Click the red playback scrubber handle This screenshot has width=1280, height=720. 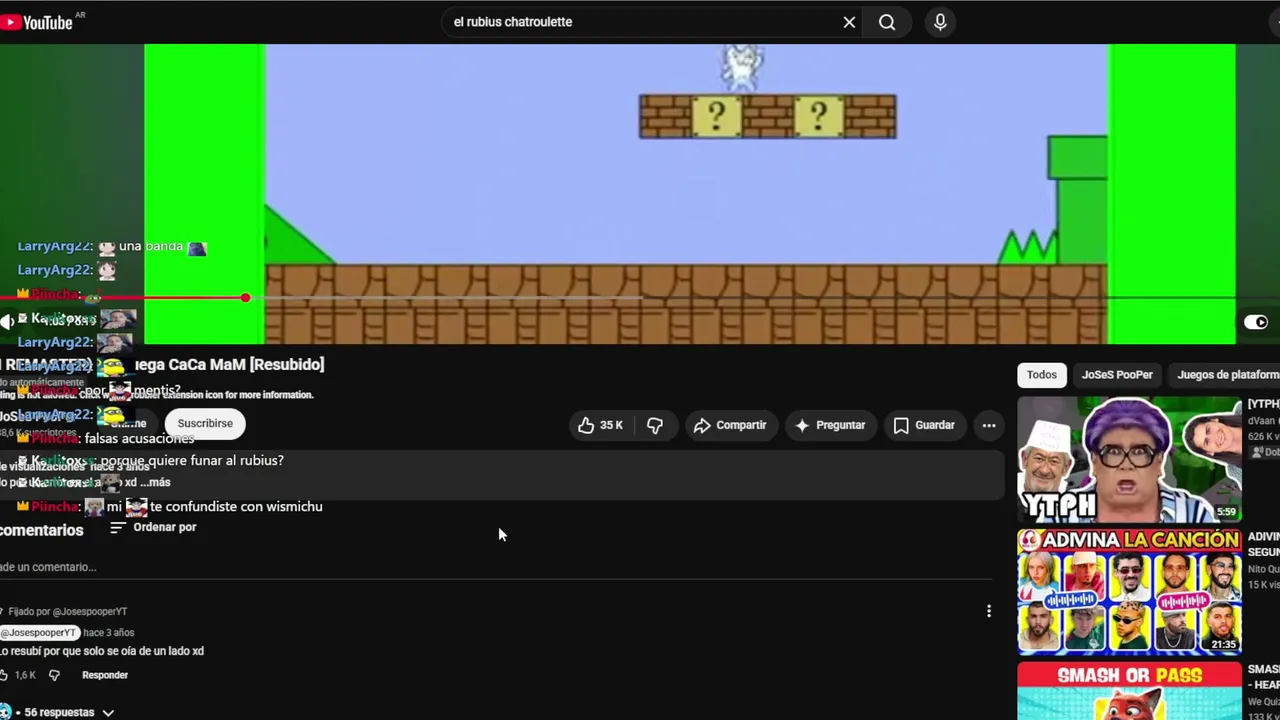(245, 298)
